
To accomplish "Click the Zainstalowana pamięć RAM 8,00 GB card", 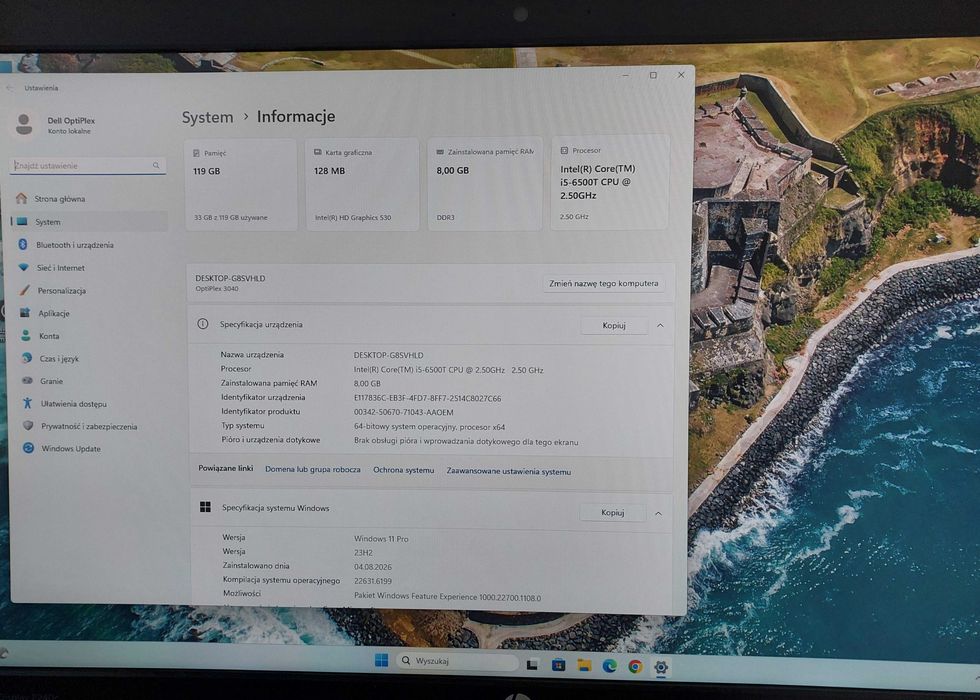I will click(485, 184).
